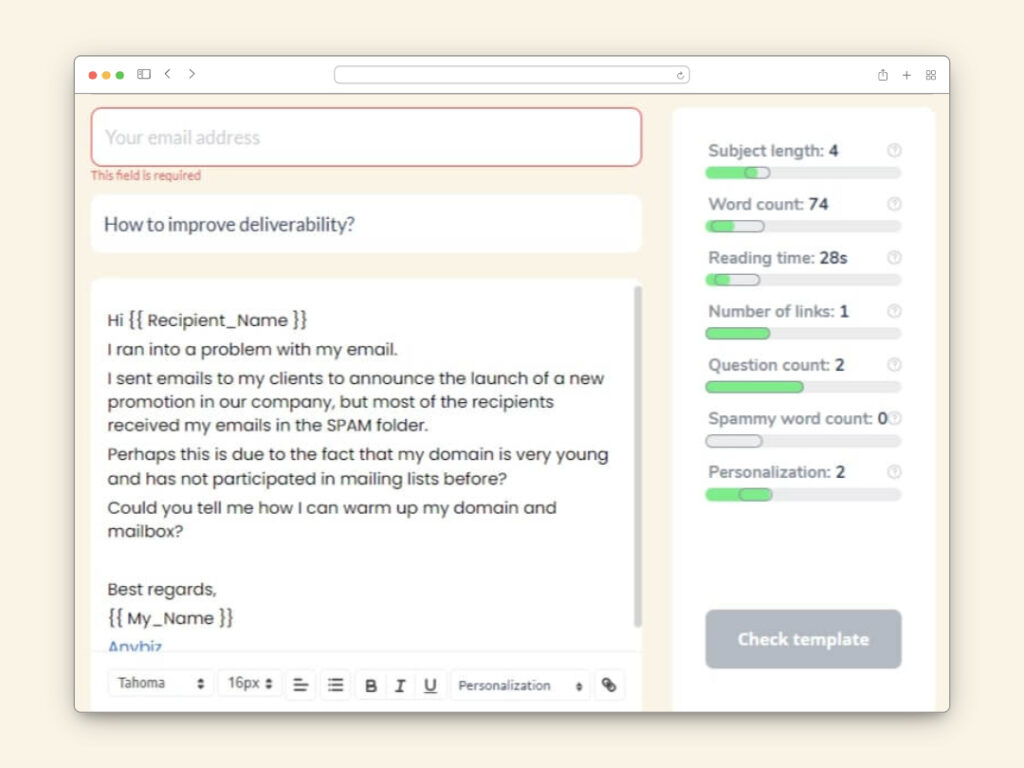Click the Word count: 74 label

coord(768,204)
